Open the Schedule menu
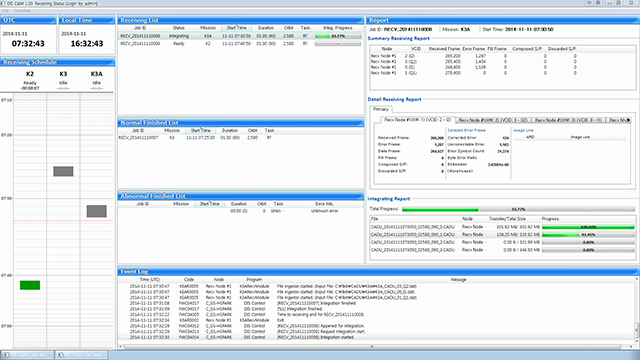 click(22, 11)
